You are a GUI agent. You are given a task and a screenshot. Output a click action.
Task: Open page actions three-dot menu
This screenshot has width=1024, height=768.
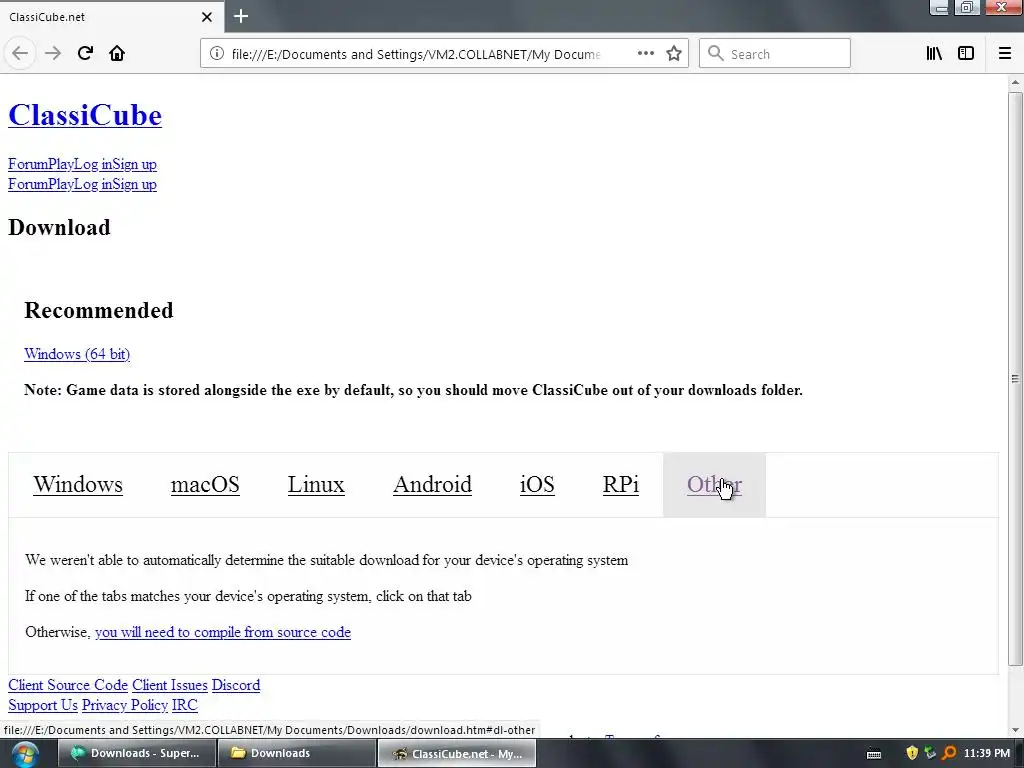645,54
